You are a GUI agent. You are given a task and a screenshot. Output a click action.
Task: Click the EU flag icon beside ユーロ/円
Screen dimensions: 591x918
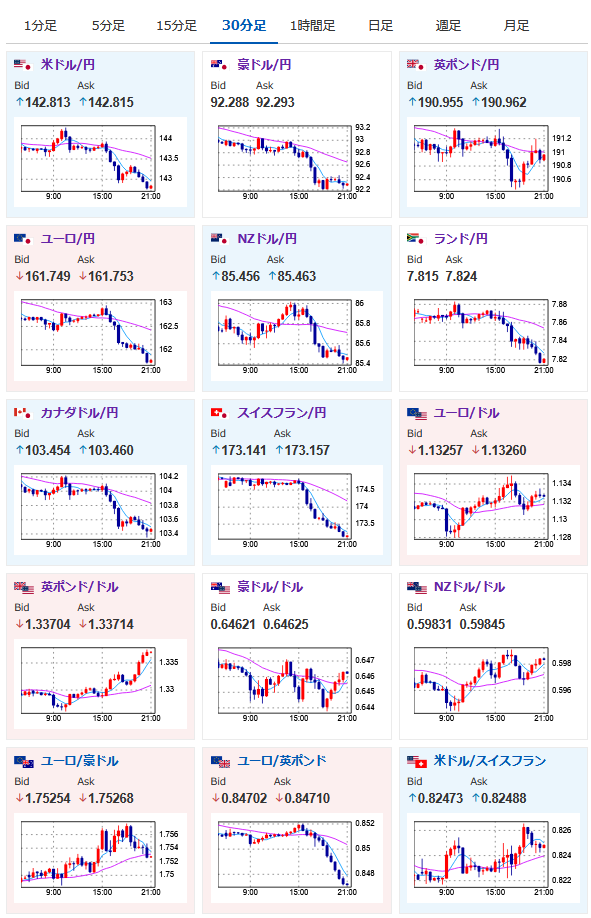point(22,238)
